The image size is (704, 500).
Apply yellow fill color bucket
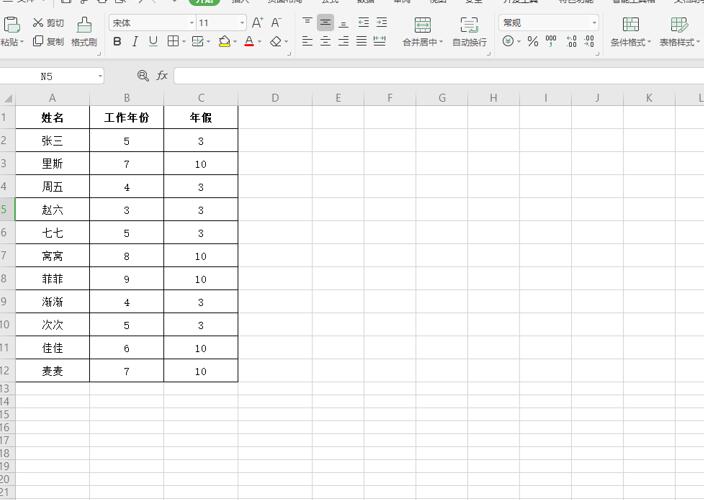coord(224,41)
